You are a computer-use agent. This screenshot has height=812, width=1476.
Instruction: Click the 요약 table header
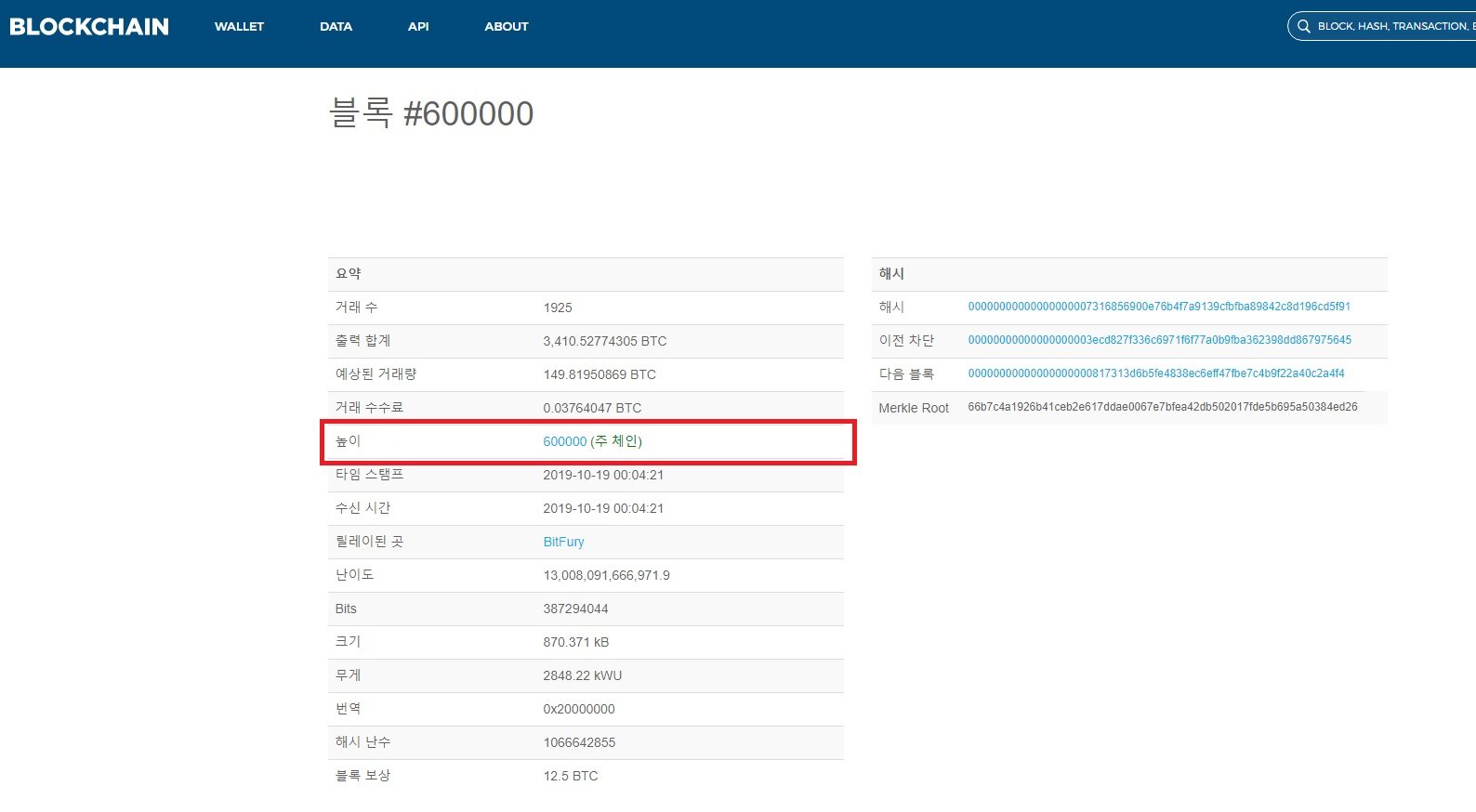(349, 274)
